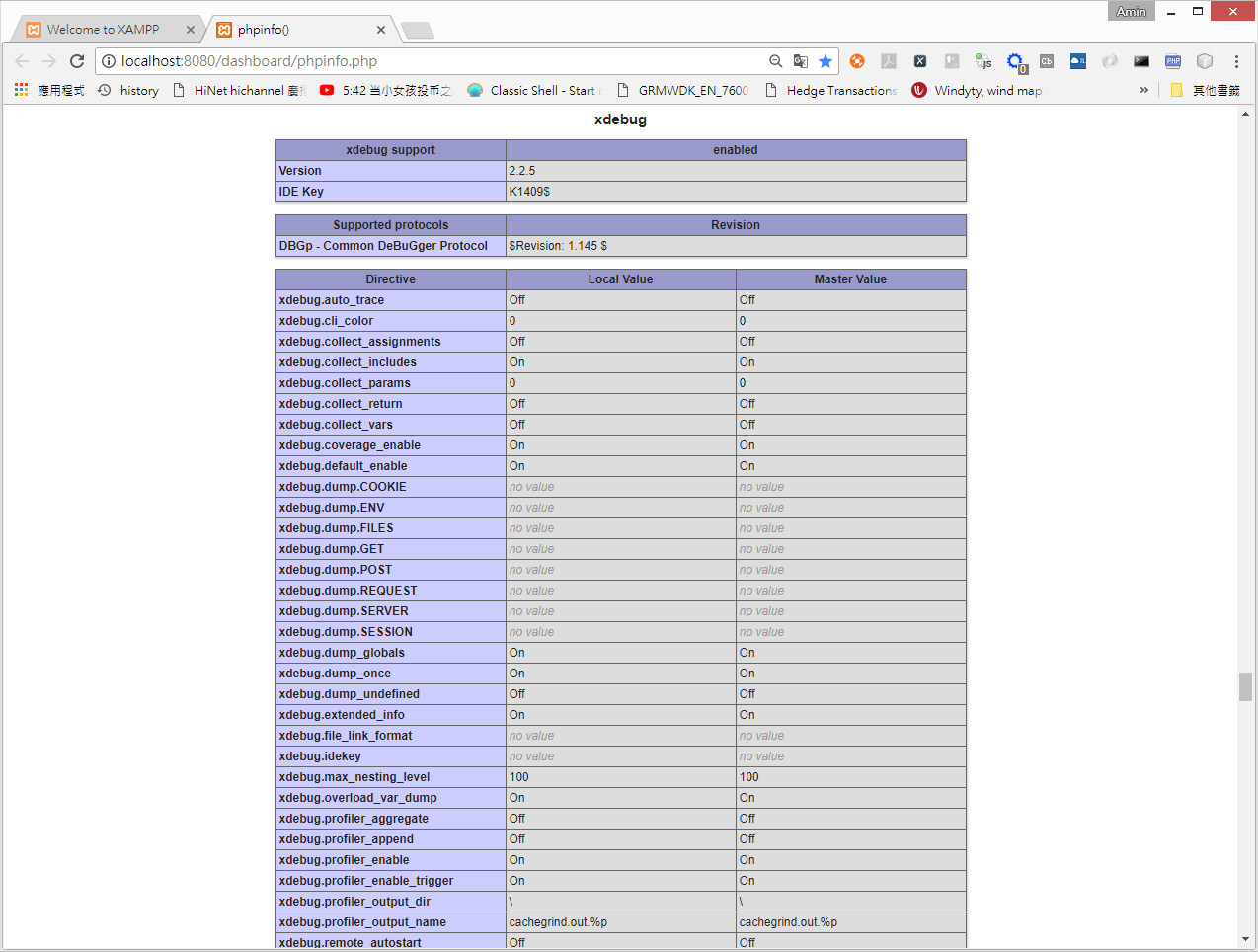The height and width of the screenshot is (952, 1258).
Task: Click the Cb extension icon
Action: point(1047,61)
